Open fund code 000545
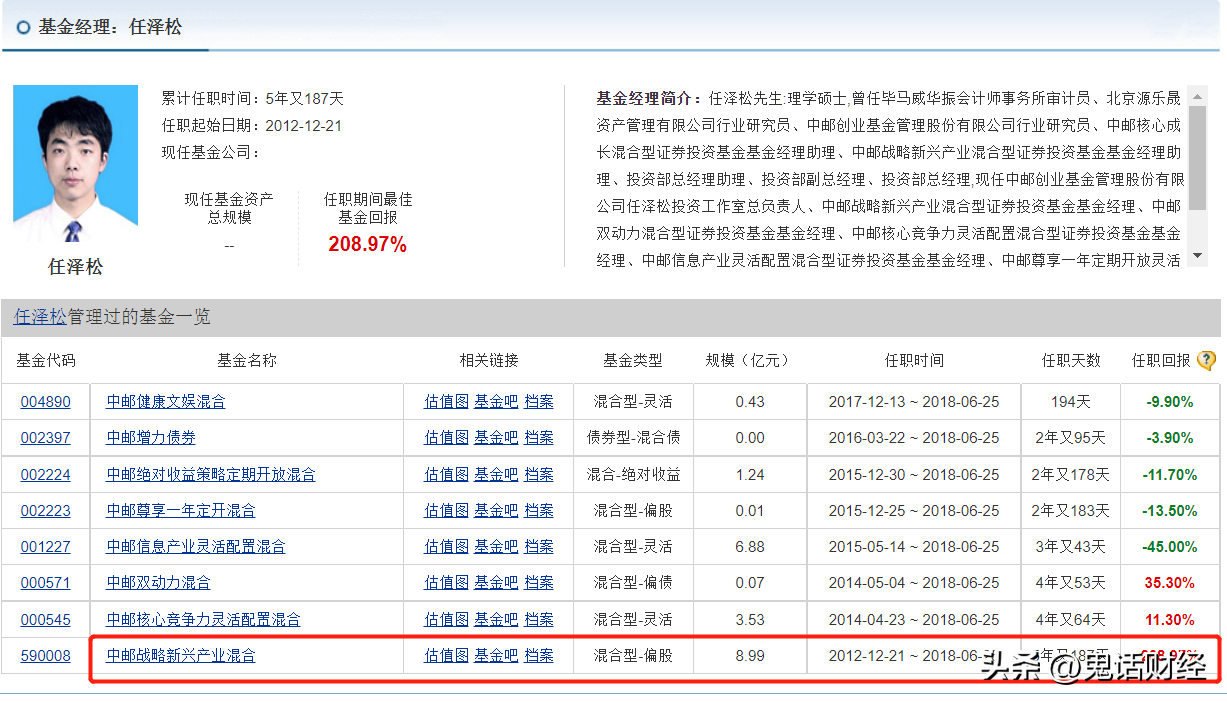The height and width of the screenshot is (703, 1227). coord(46,620)
